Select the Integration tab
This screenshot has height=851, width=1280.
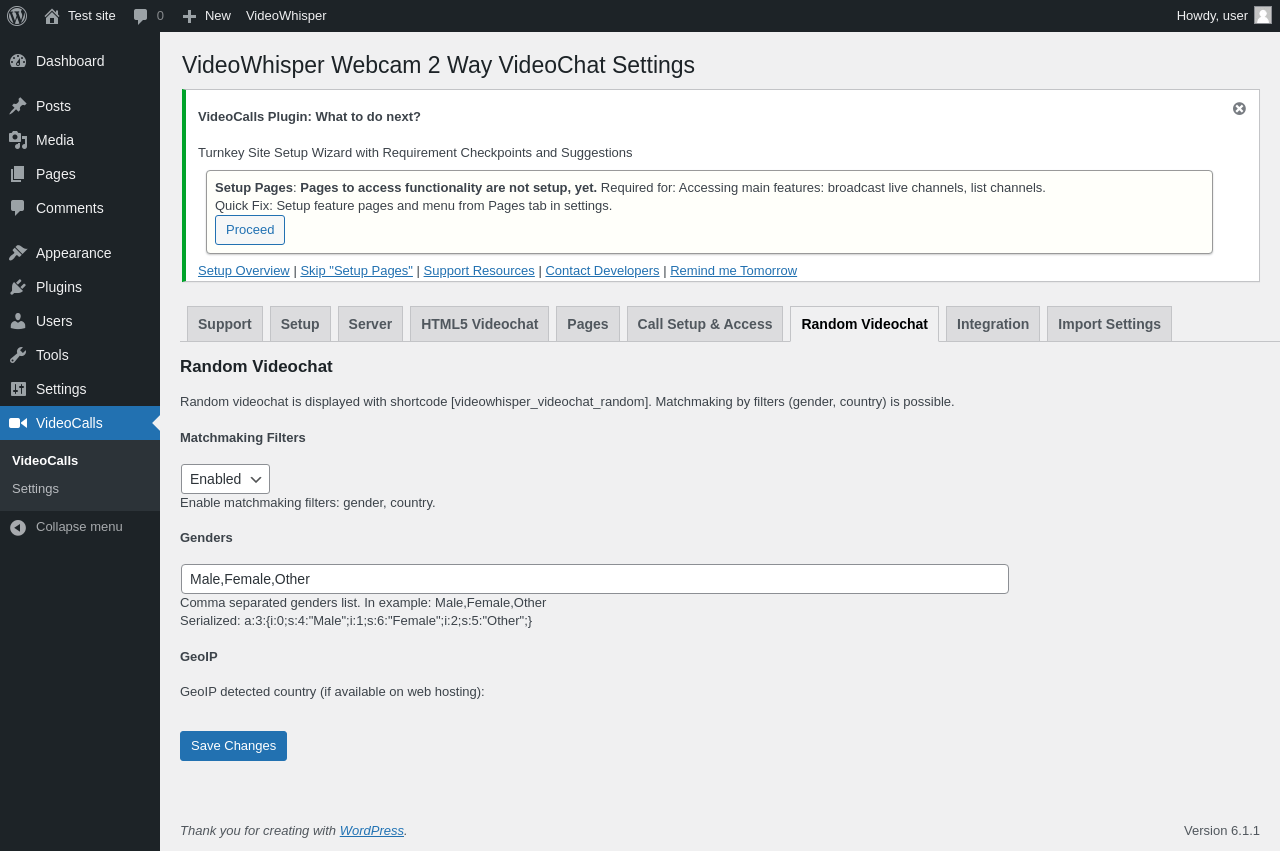[993, 324]
